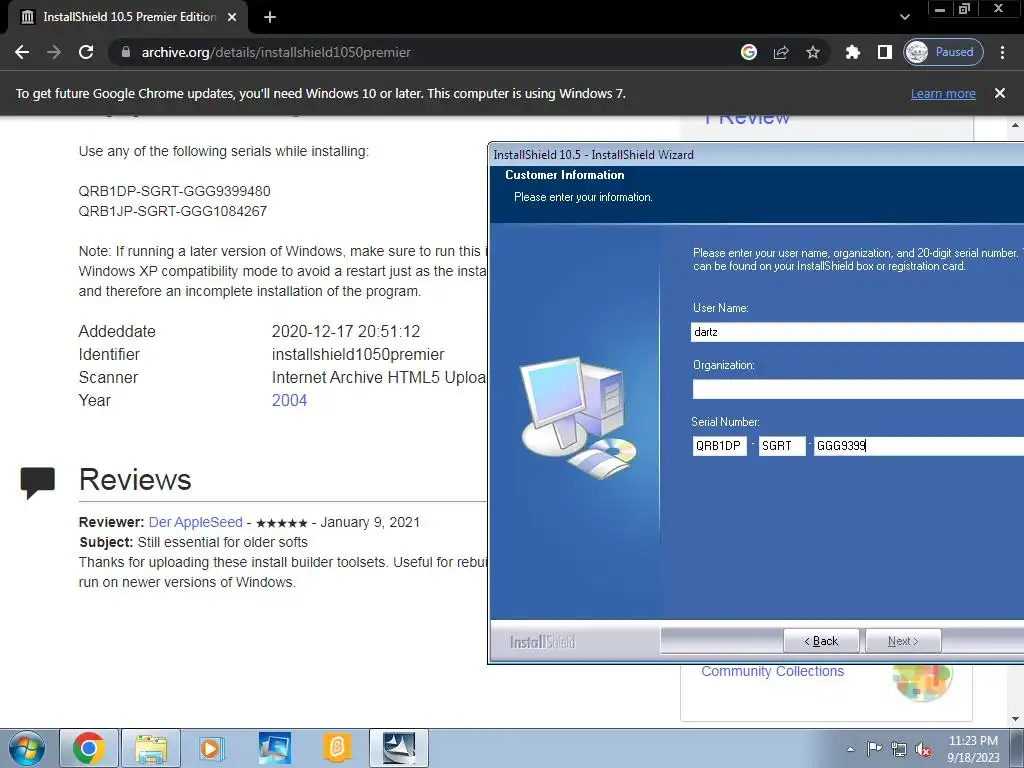Click Back in the InstallShield Wizard
Viewport: 1024px width, 768px height.
coord(821,641)
